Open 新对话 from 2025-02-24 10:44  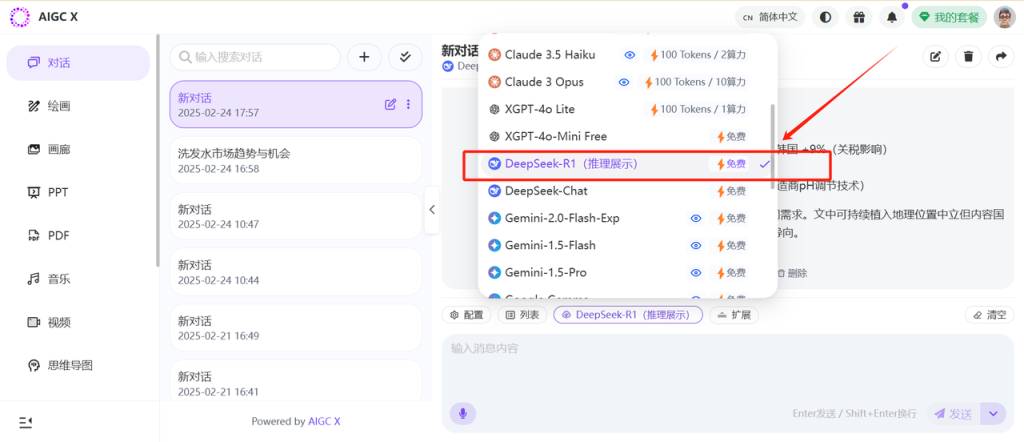[x=296, y=272]
